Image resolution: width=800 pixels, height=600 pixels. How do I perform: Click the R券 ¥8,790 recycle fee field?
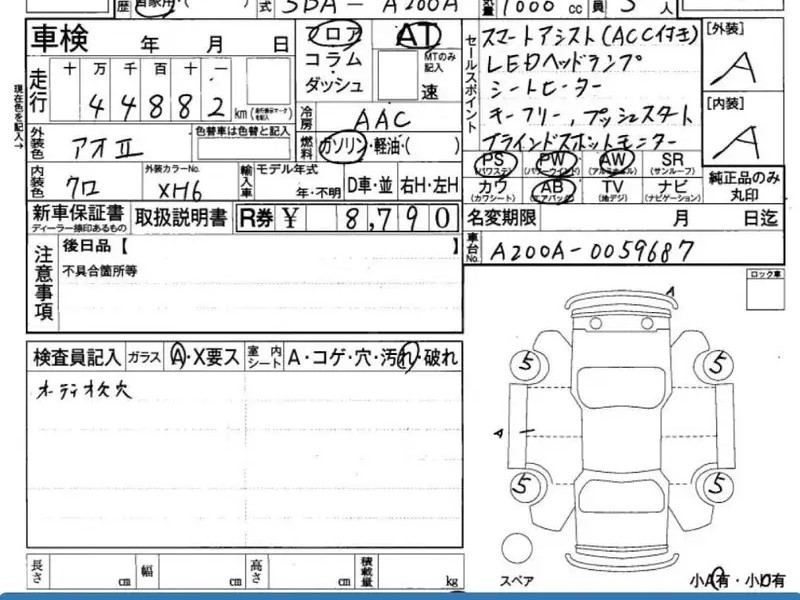349,217
